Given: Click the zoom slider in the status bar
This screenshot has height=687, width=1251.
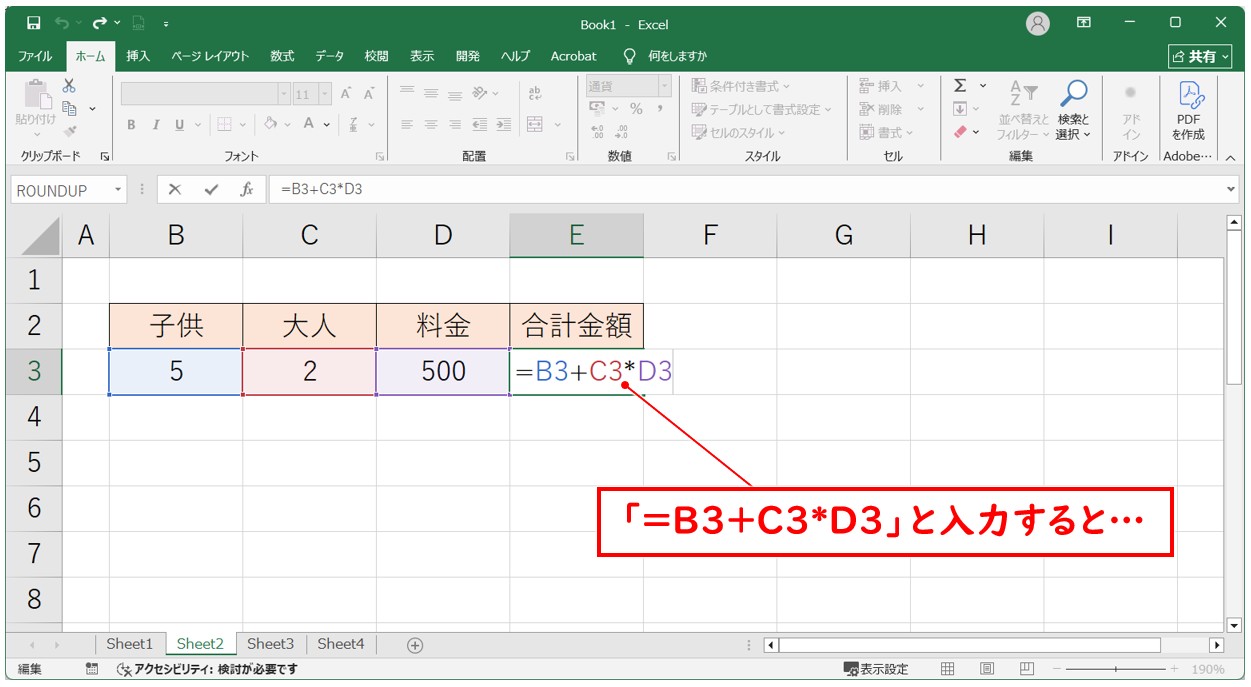Looking at the screenshot, I should (1114, 669).
